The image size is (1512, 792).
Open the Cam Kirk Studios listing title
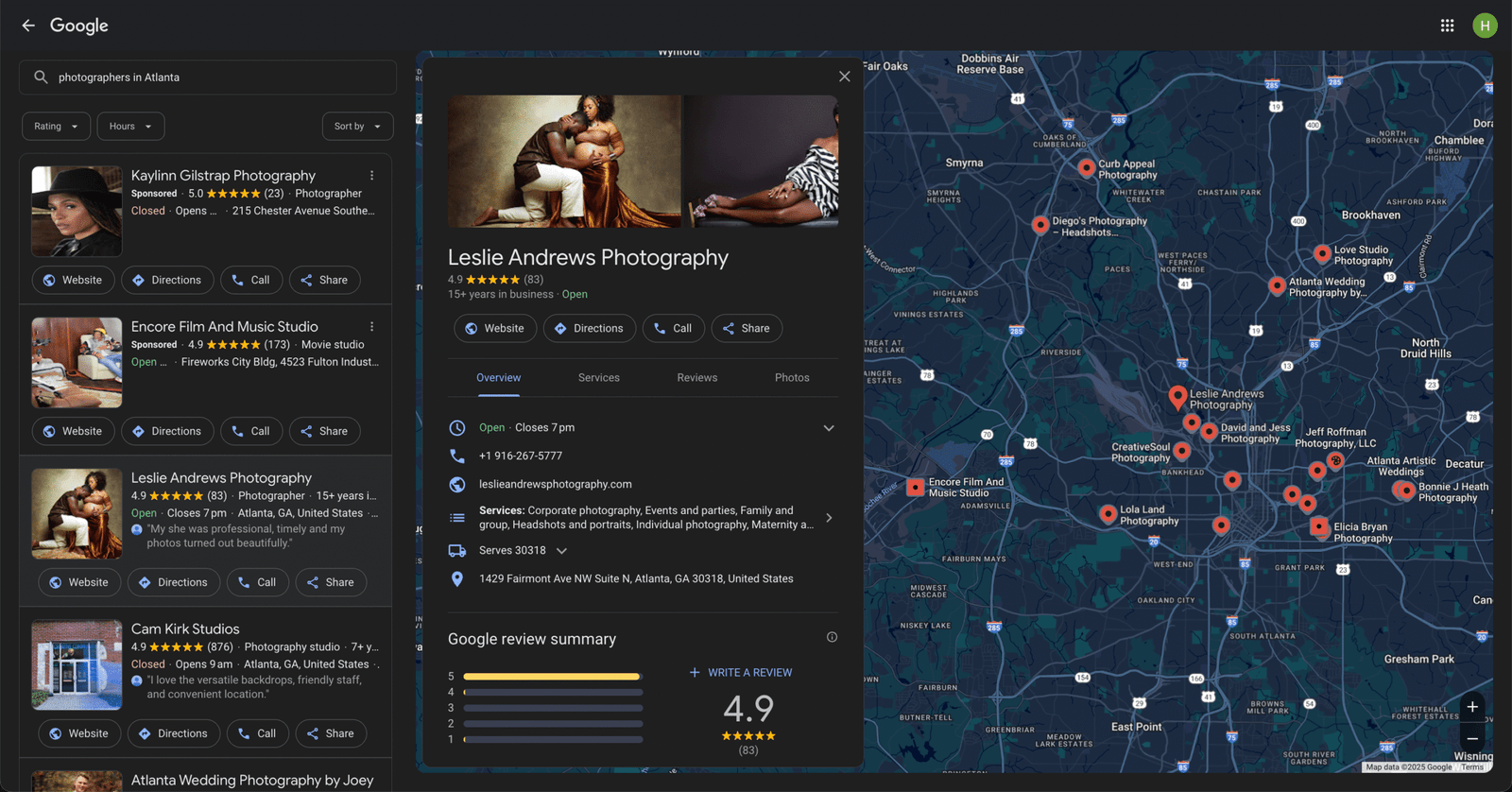click(x=185, y=628)
